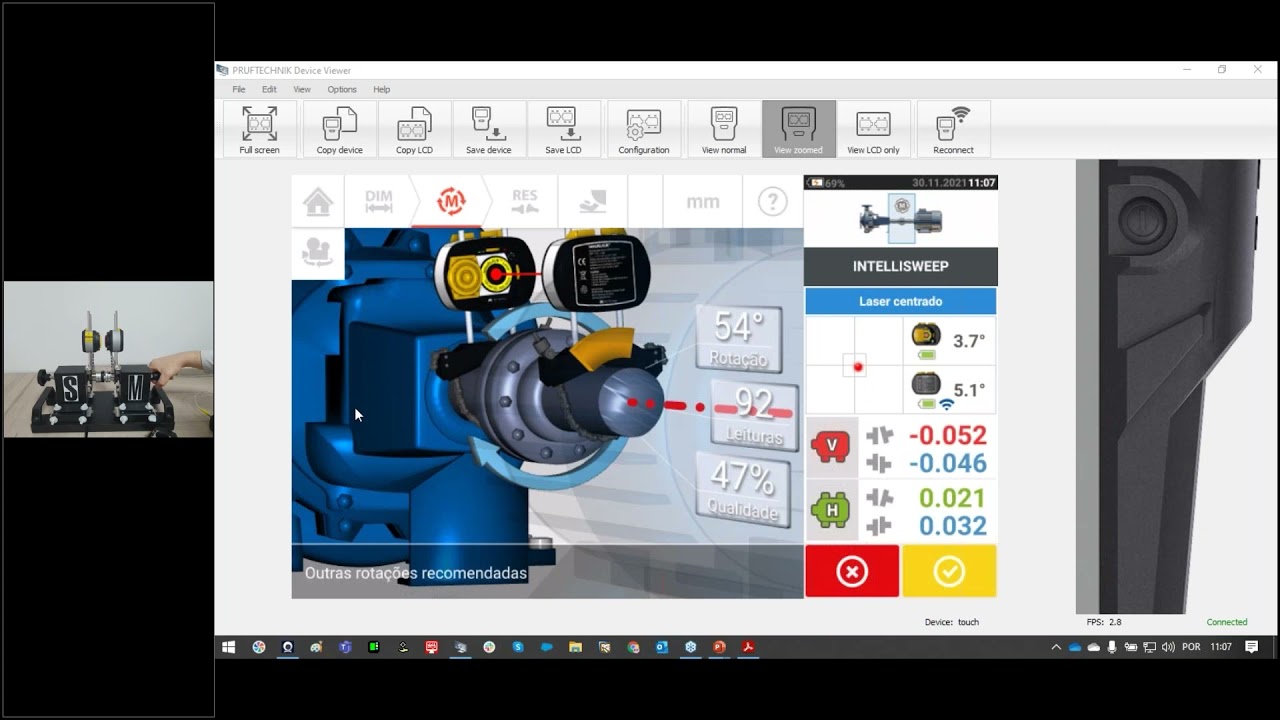Select the Measure (M) step icon
1280x720 pixels.
pyautogui.click(x=452, y=202)
